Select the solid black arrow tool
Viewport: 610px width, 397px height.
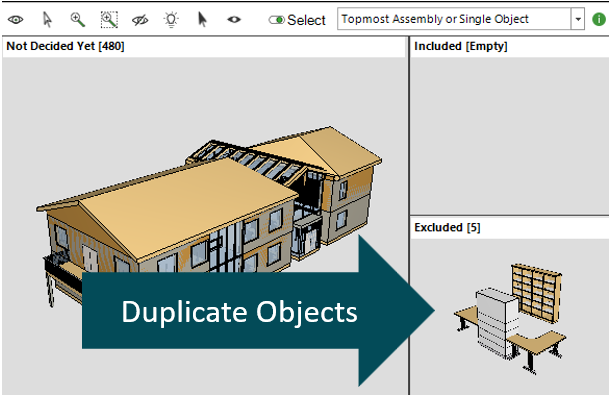click(x=202, y=19)
